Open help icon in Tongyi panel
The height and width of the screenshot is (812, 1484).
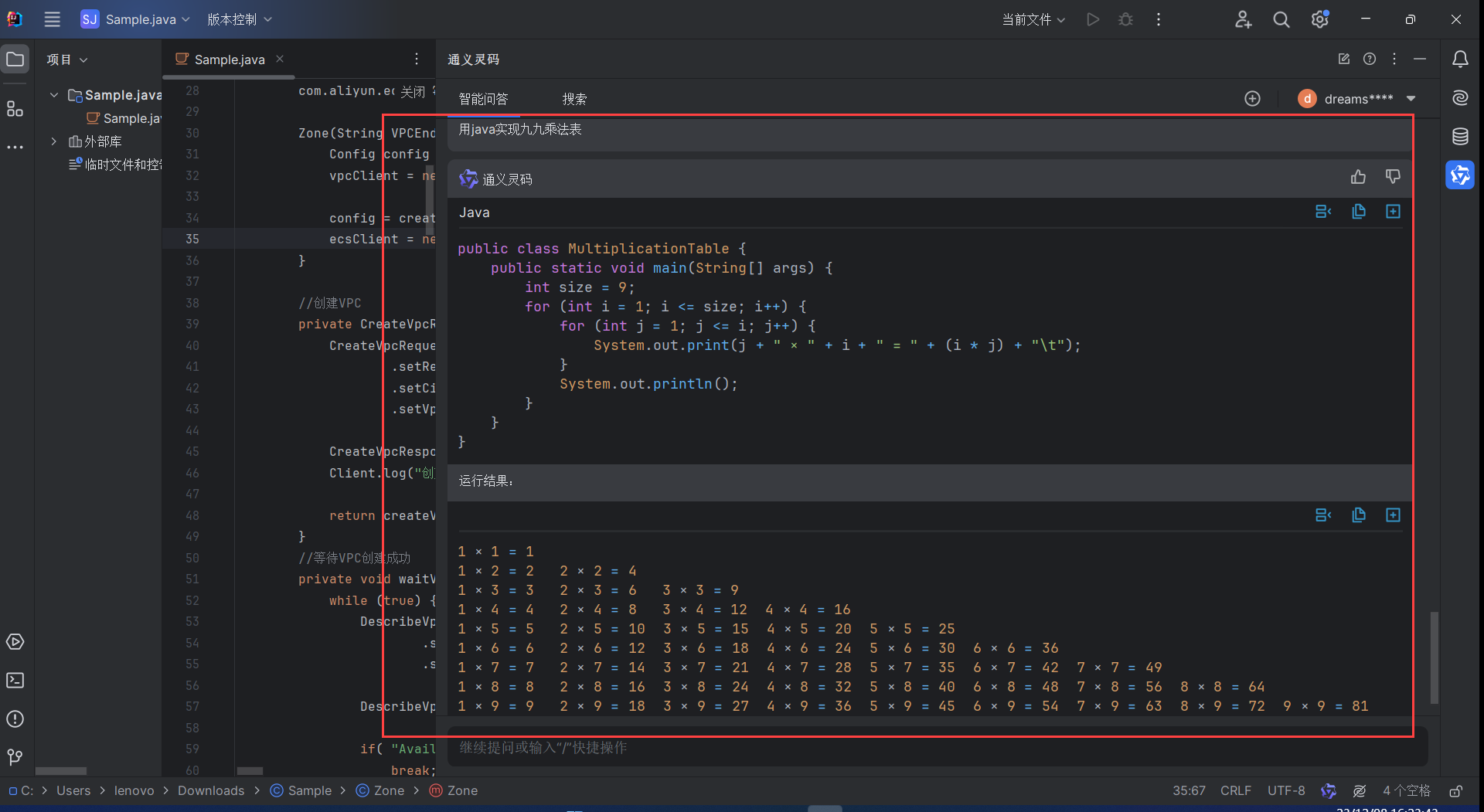pos(1369,59)
